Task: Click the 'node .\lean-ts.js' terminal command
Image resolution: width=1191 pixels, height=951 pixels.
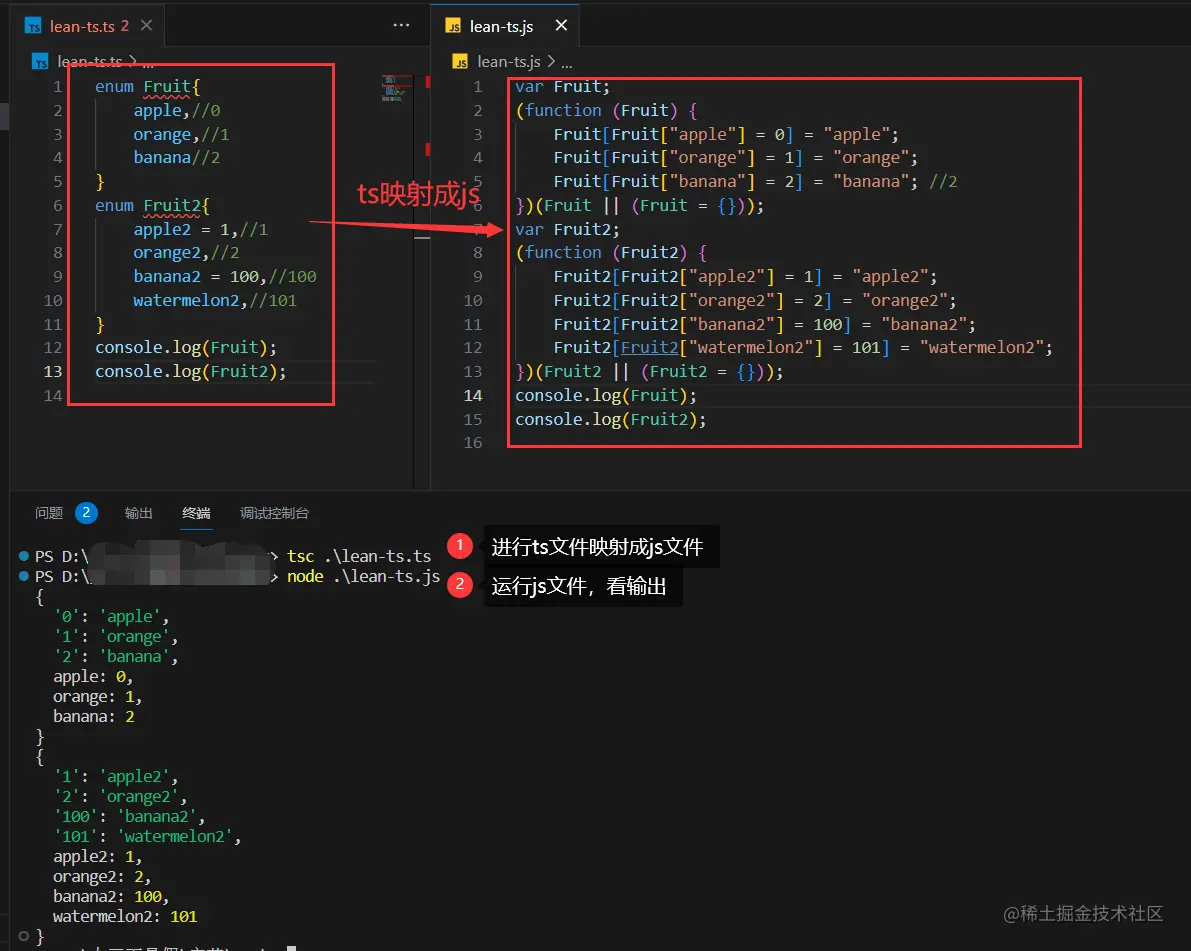Action: [363, 577]
